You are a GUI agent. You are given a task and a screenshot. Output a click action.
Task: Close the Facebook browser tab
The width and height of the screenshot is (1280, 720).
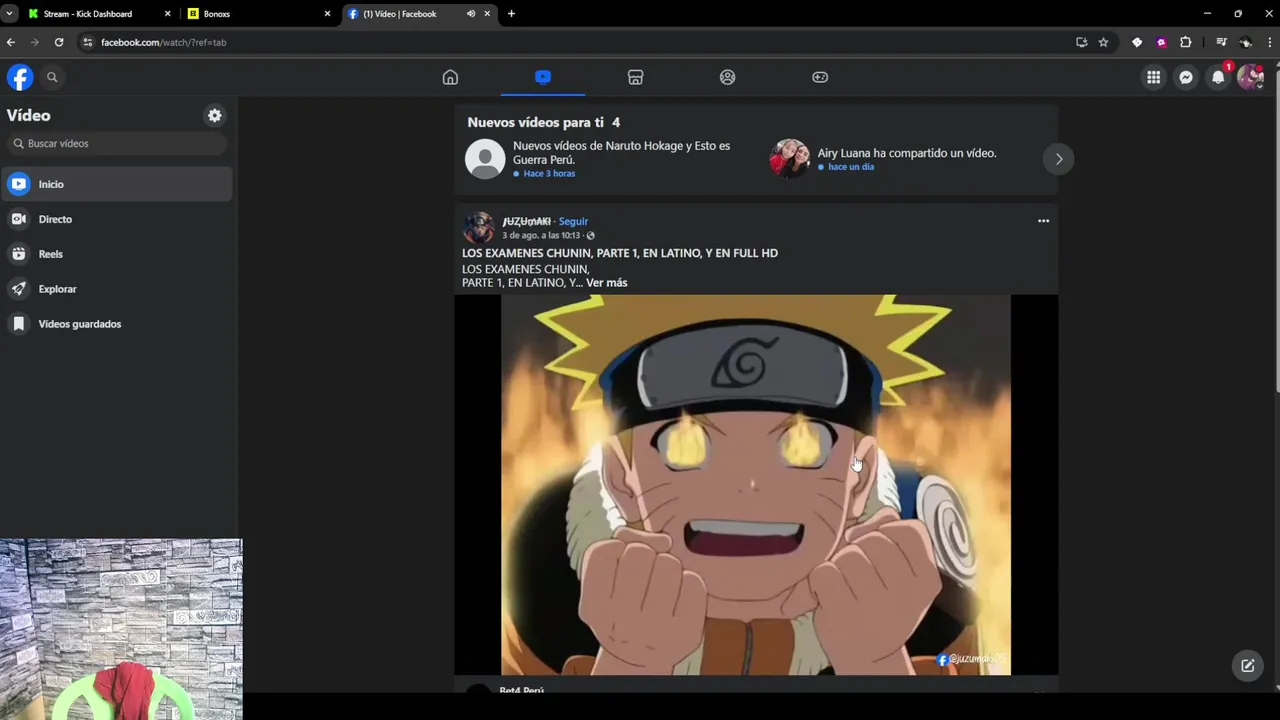[487, 14]
